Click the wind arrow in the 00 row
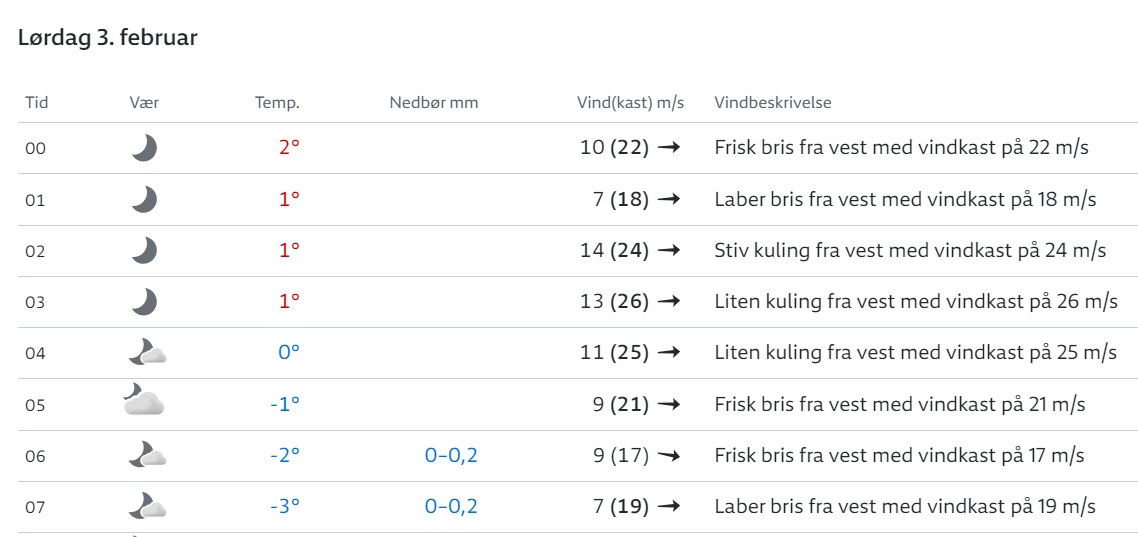This screenshot has width=1138, height=537. (x=669, y=148)
